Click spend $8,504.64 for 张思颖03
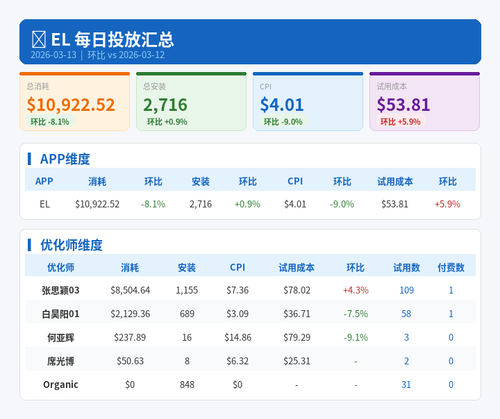Screen dimensions: 500x419 coord(130,290)
